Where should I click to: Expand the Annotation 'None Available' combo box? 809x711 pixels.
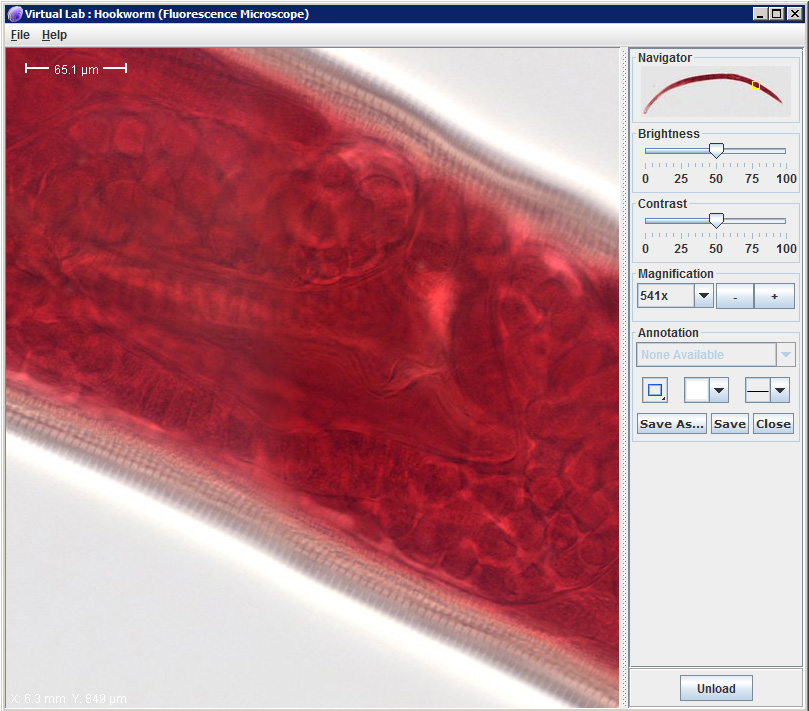pos(786,355)
